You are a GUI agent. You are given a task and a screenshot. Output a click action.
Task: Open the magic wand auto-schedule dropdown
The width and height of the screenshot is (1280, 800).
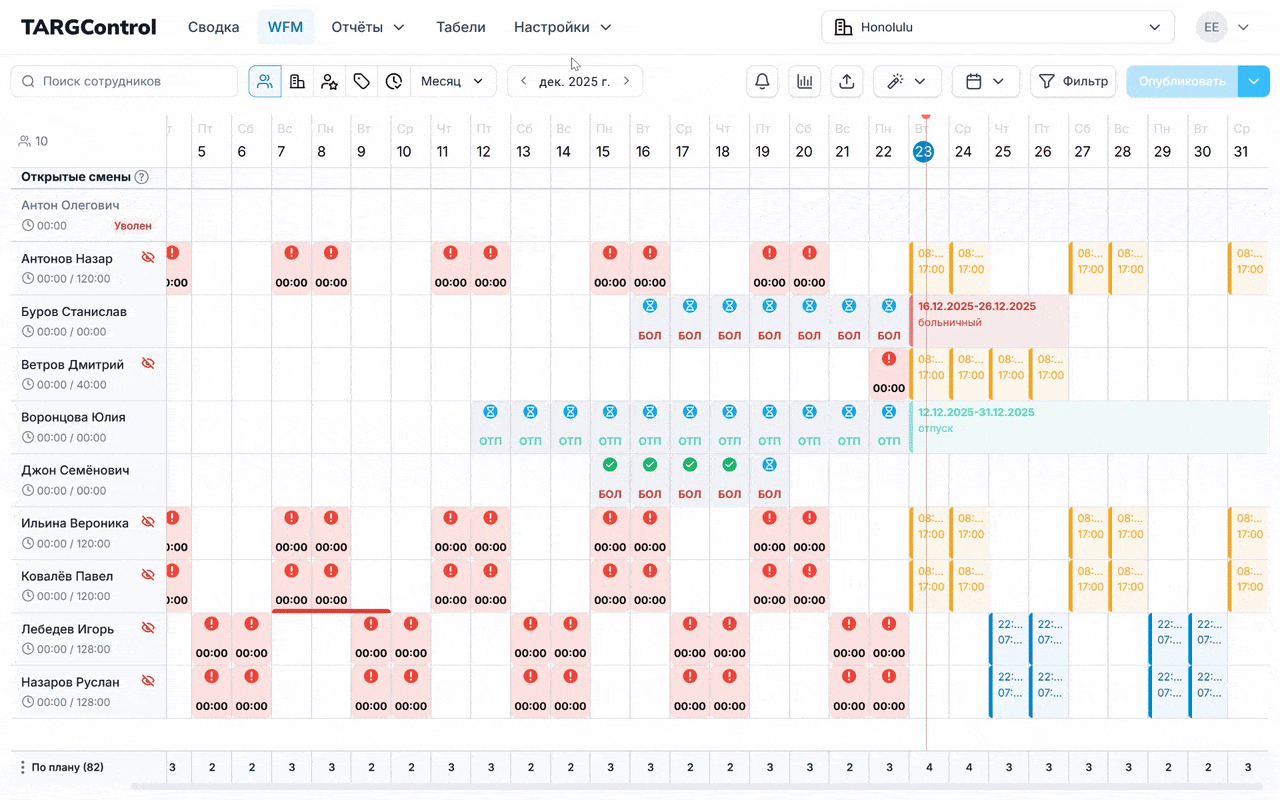906,82
